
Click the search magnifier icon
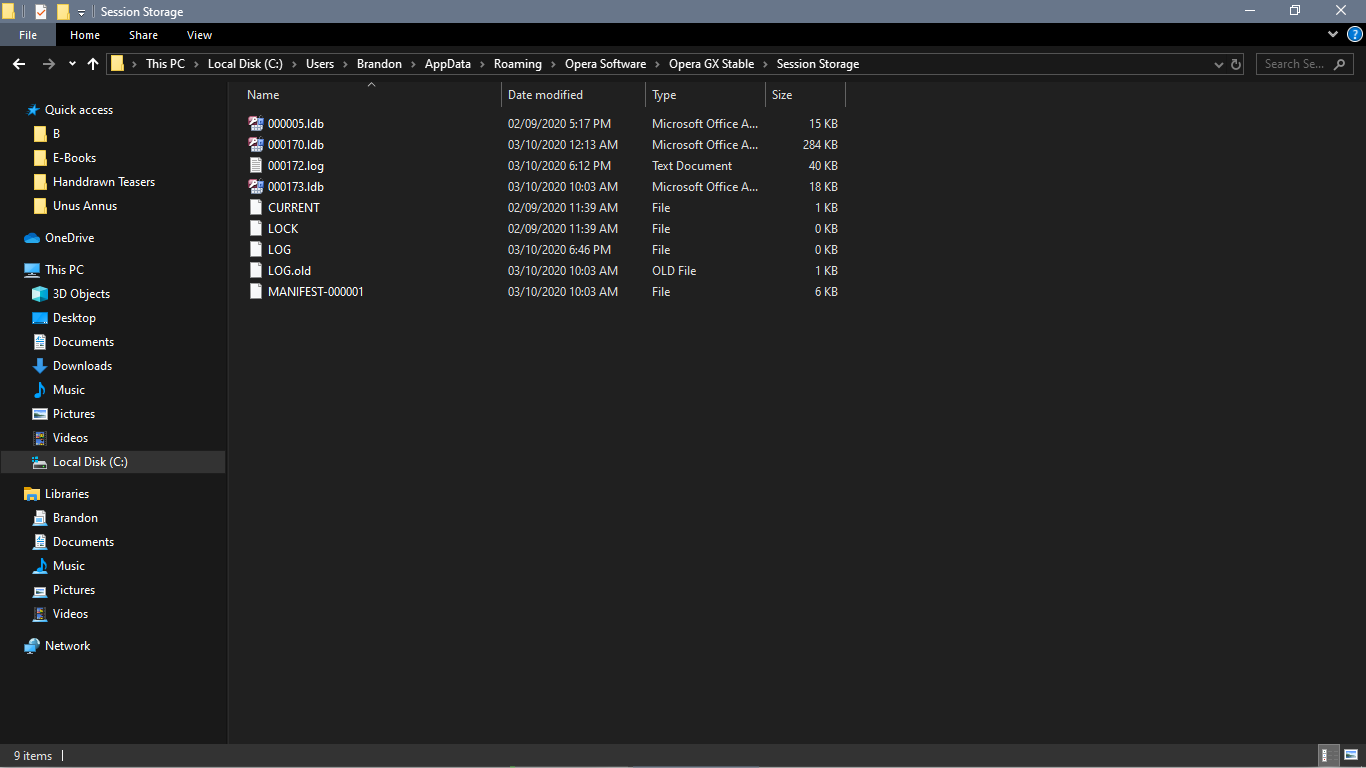[1340, 64]
